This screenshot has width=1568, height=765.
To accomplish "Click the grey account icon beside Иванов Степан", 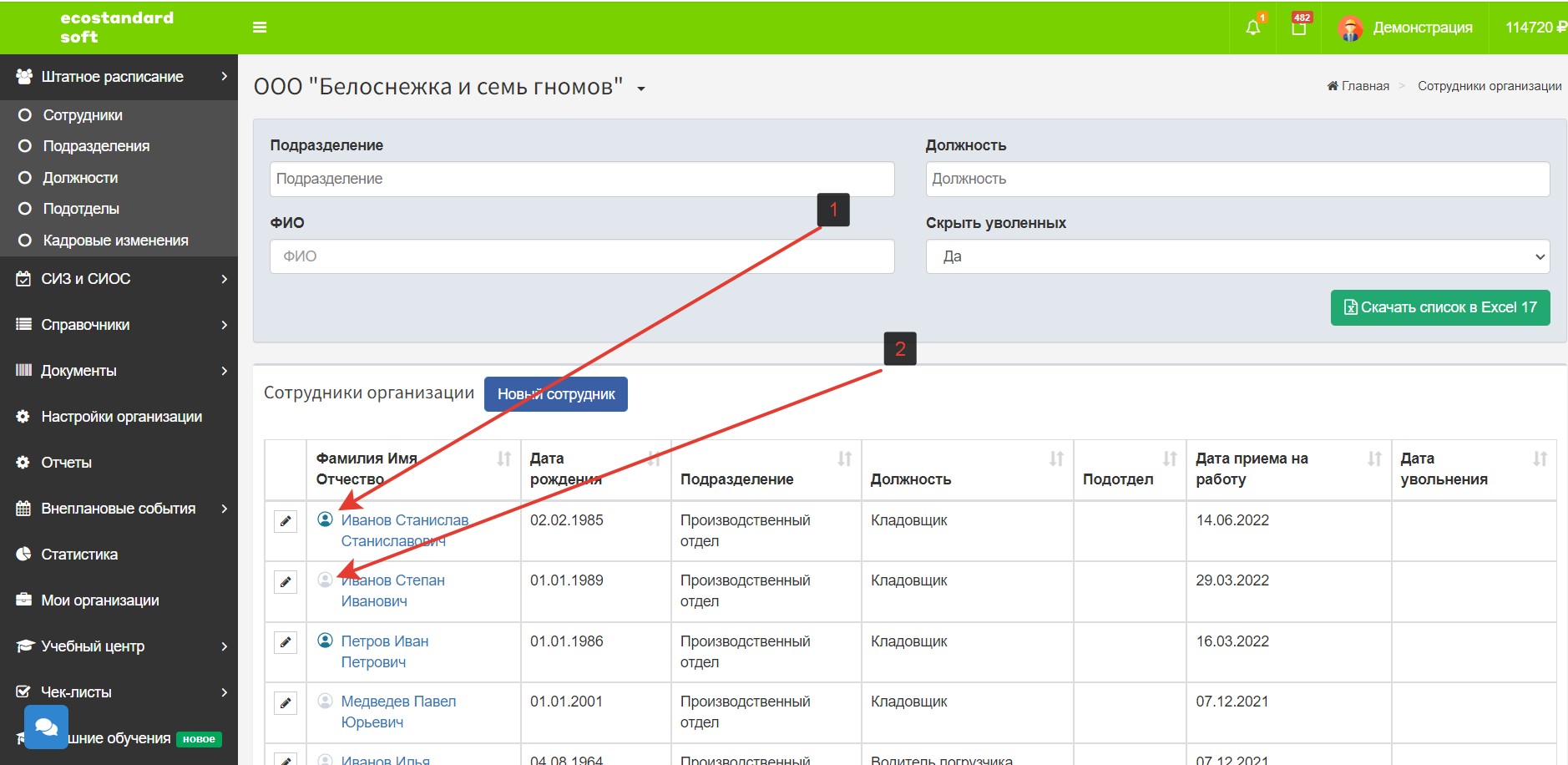I will tap(326, 580).
